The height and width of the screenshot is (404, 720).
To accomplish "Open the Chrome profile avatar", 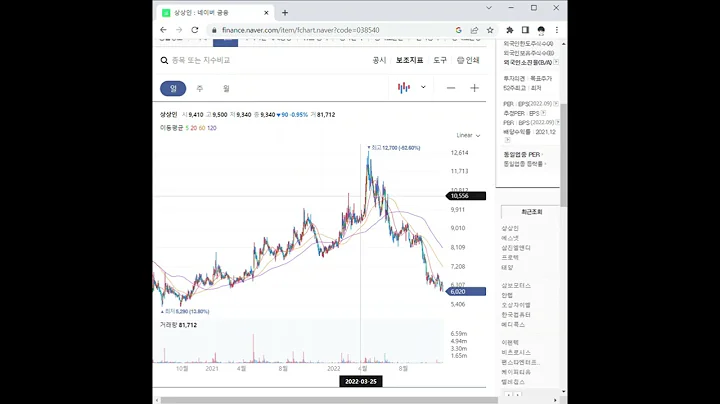I will pos(541,30).
